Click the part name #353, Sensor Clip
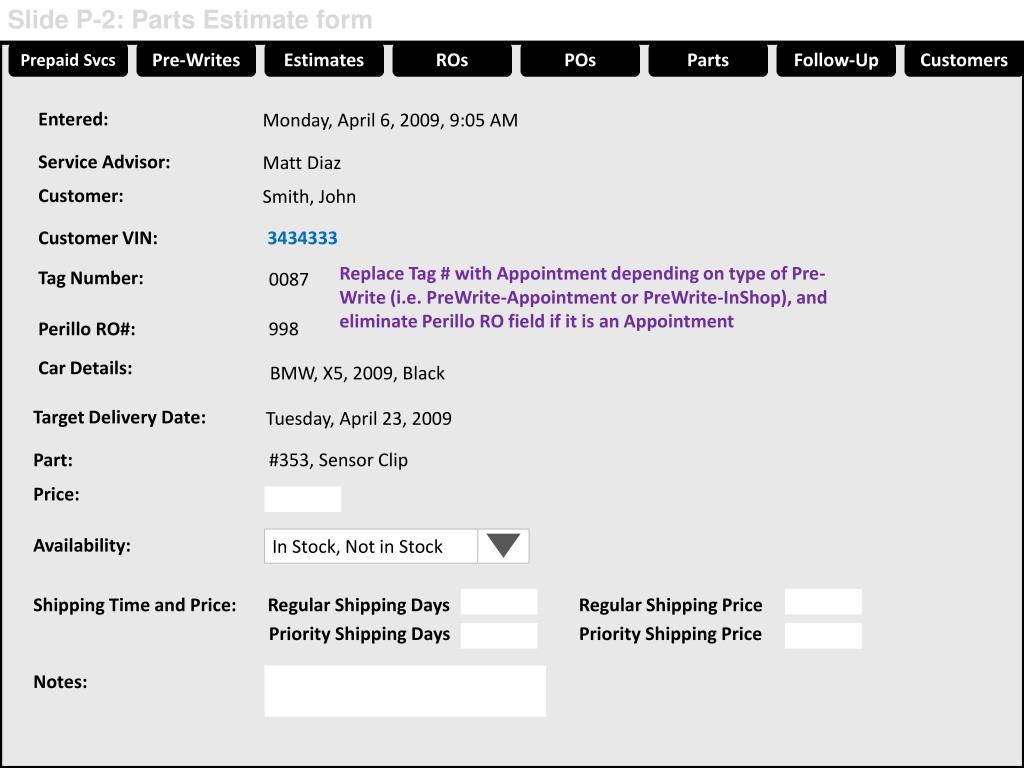Screen dimensions: 1024x768 (x=338, y=460)
